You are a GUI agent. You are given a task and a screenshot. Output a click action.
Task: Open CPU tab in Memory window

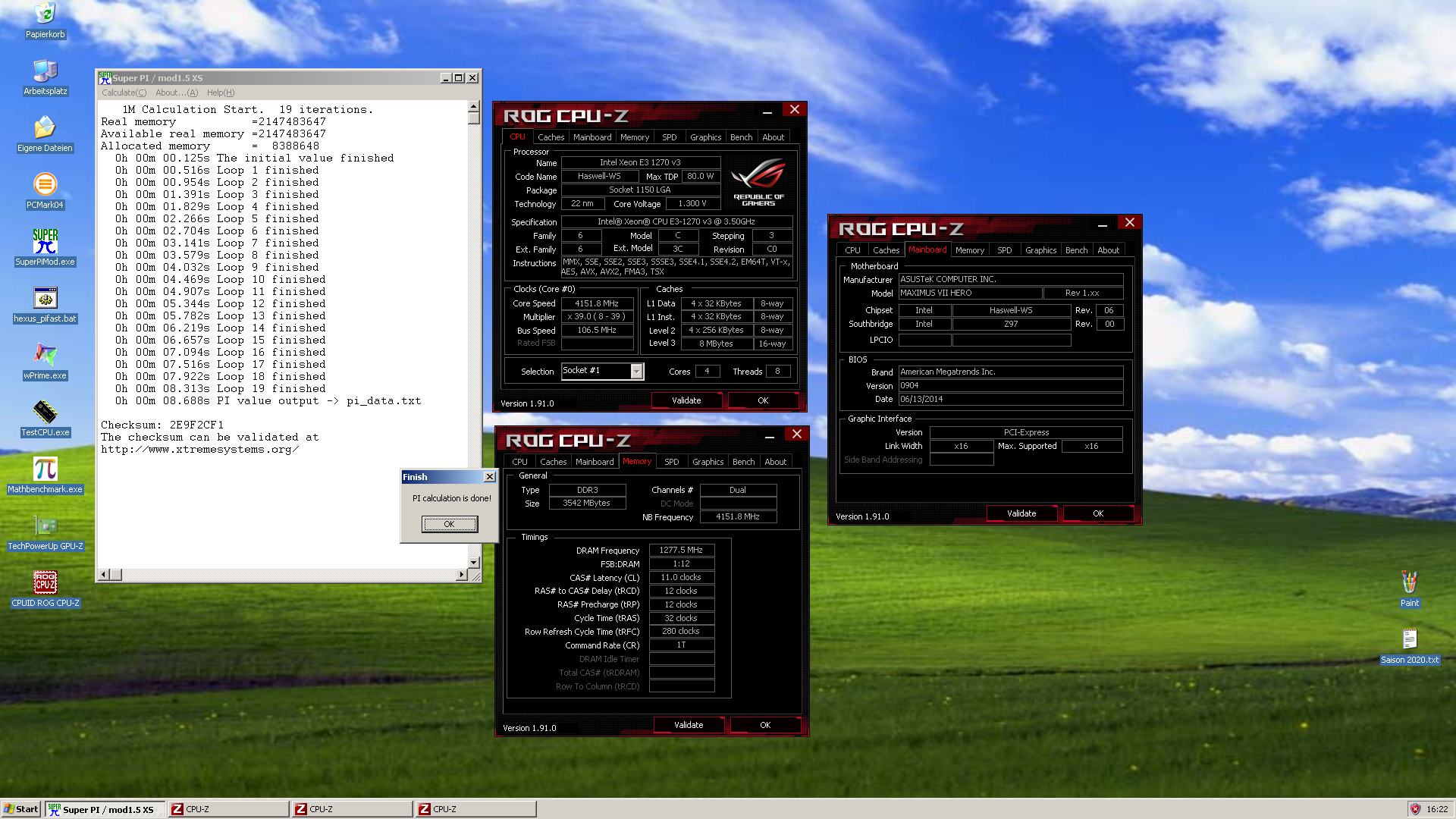pyautogui.click(x=519, y=462)
